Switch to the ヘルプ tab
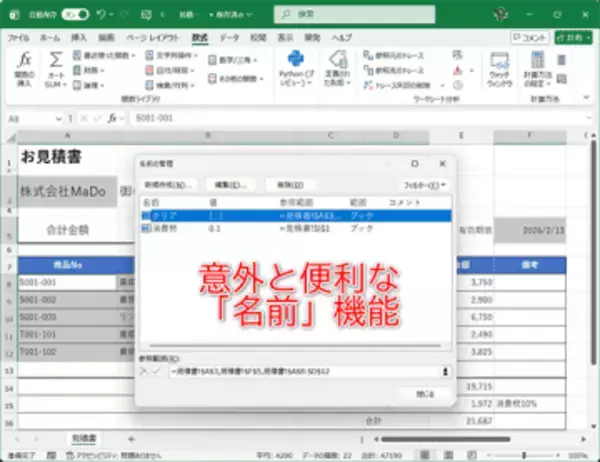 point(342,38)
